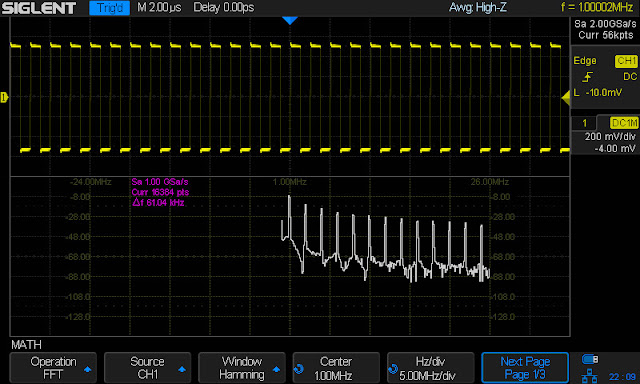This screenshot has height=384, width=640.
Task: Click the blue trigger position marker
Action: pyautogui.click(x=290, y=21)
